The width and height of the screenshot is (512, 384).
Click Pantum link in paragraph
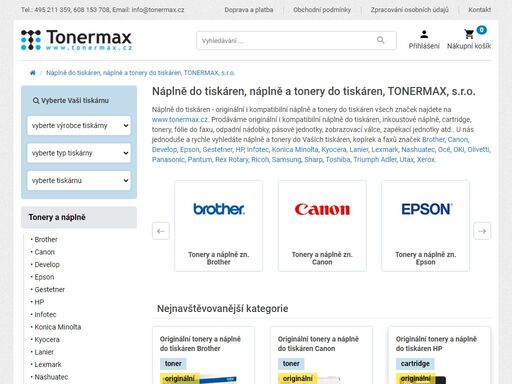pyautogui.click(x=200, y=159)
